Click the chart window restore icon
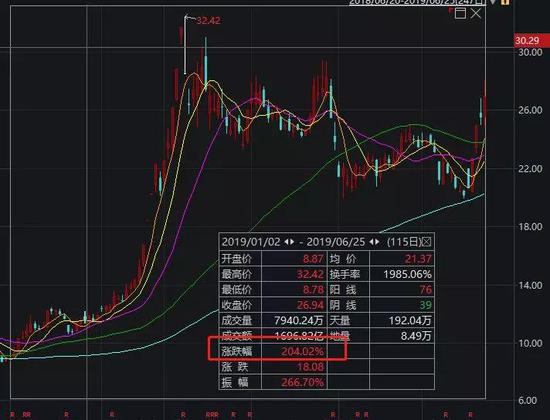 coord(460,13)
